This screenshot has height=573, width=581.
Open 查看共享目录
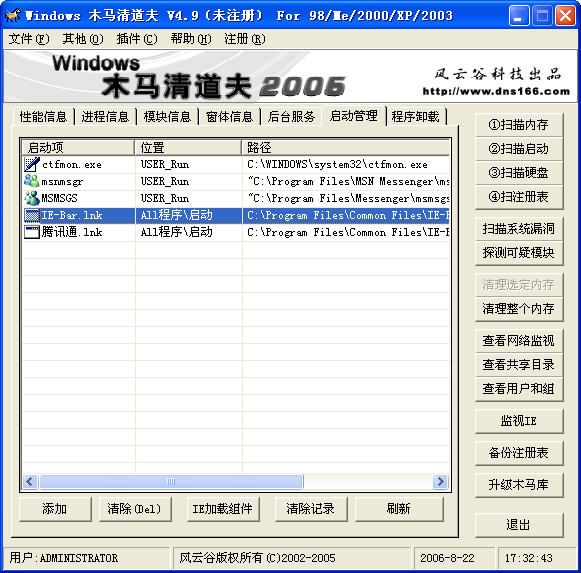(x=519, y=364)
